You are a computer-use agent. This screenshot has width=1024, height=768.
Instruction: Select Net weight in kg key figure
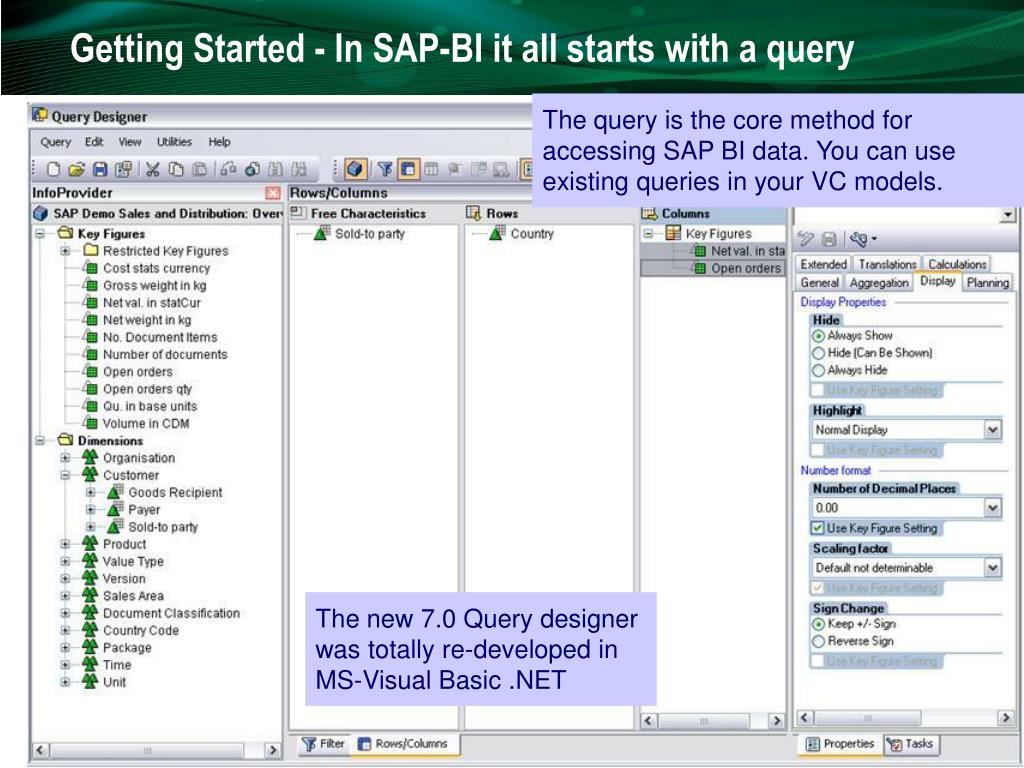point(147,320)
